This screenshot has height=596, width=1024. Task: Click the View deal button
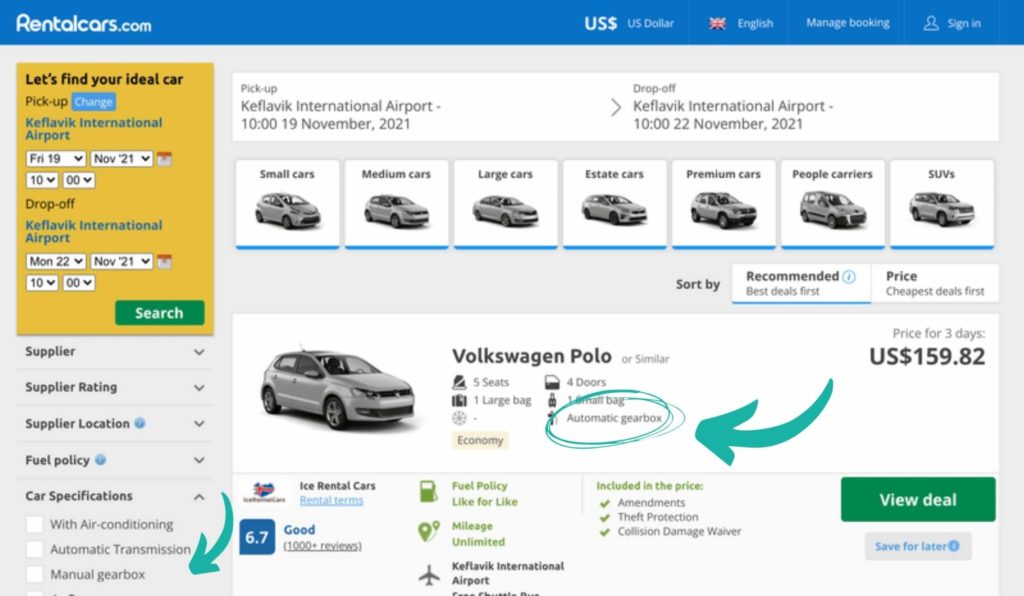click(918, 499)
